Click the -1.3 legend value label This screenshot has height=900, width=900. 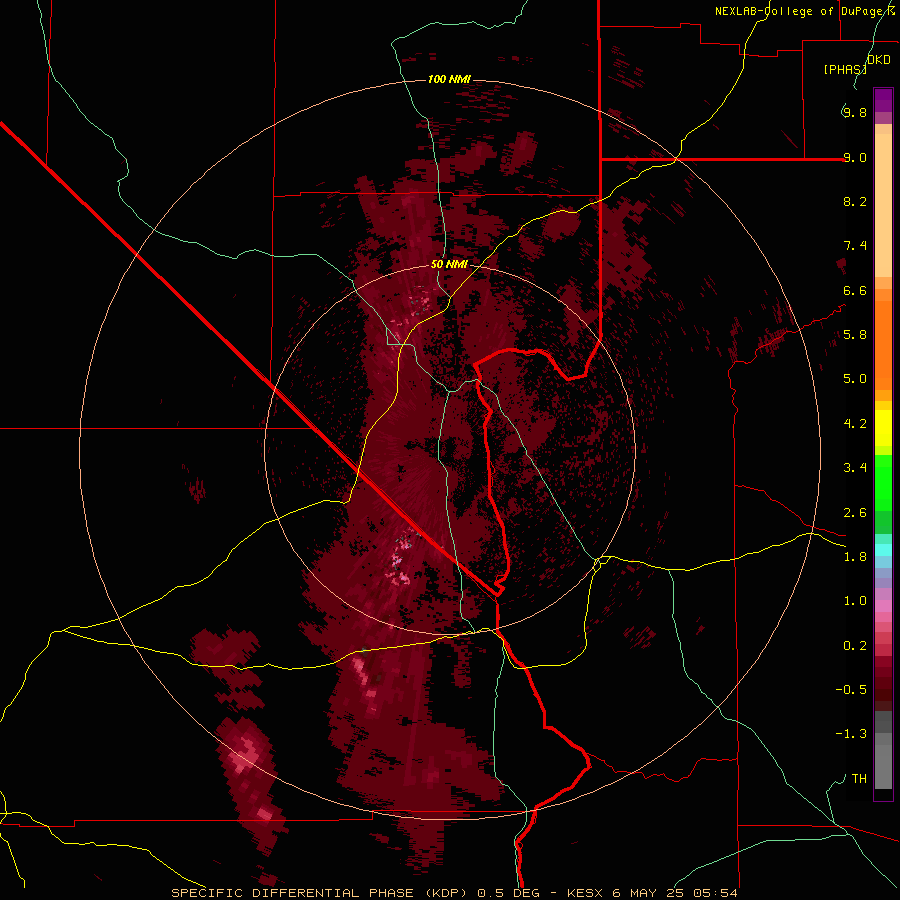tap(851, 734)
